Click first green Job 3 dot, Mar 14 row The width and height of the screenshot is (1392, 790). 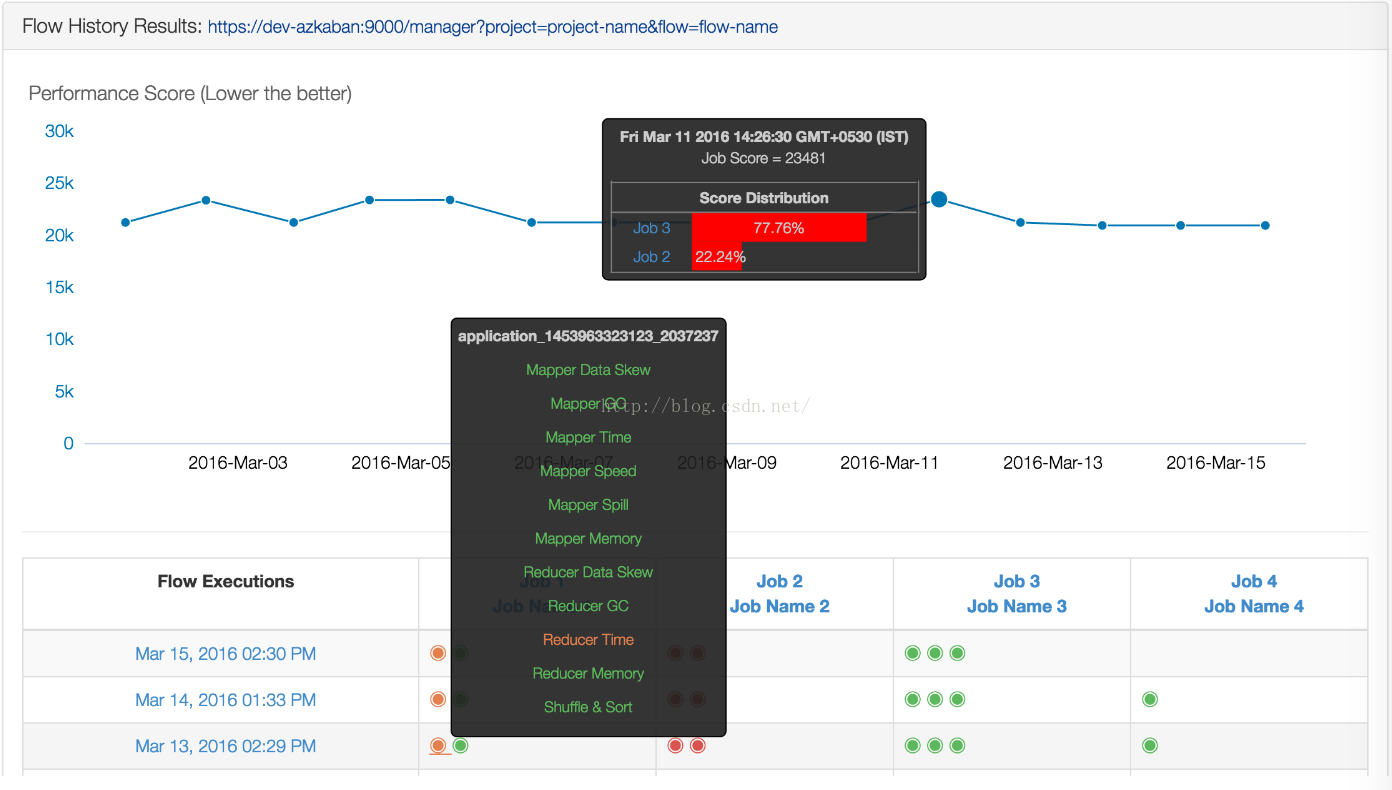pyautogui.click(x=912, y=699)
